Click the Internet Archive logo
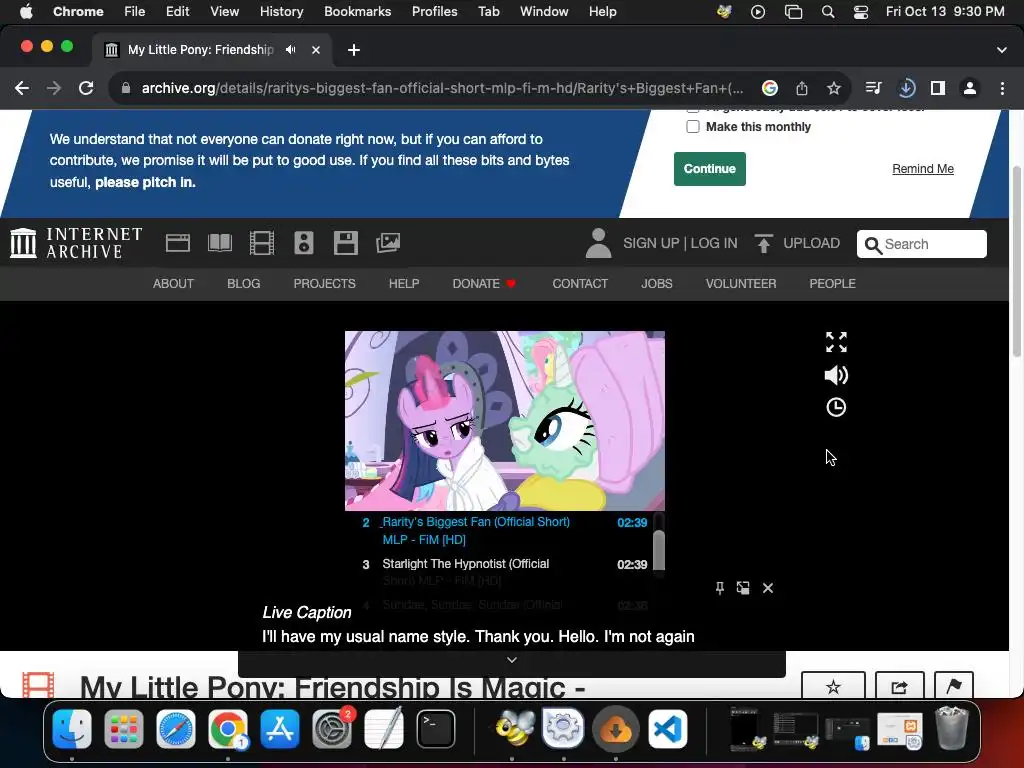The height and width of the screenshot is (768, 1024). pyautogui.click(x=76, y=243)
